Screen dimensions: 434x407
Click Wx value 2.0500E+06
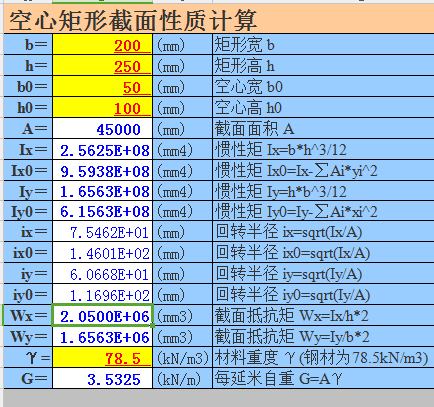click(x=102, y=315)
